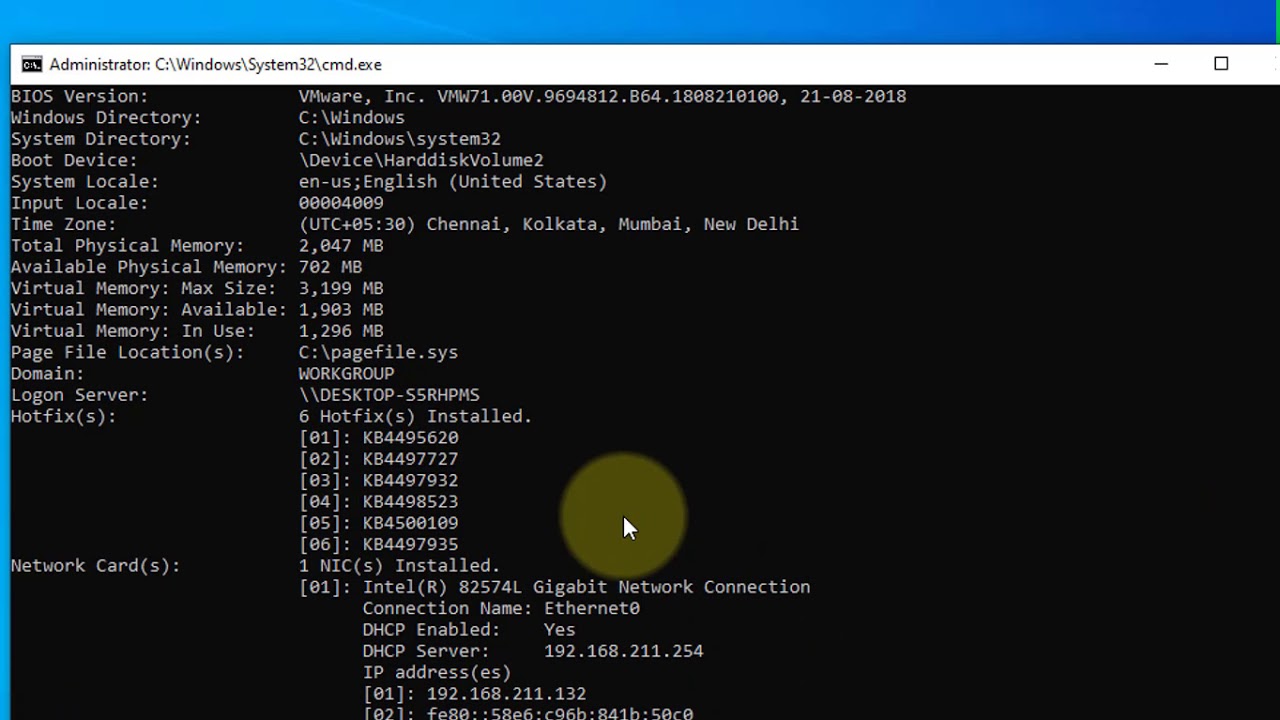
Task: Click DHCP Server address '192.168.211.254'
Action: tap(623, 651)
